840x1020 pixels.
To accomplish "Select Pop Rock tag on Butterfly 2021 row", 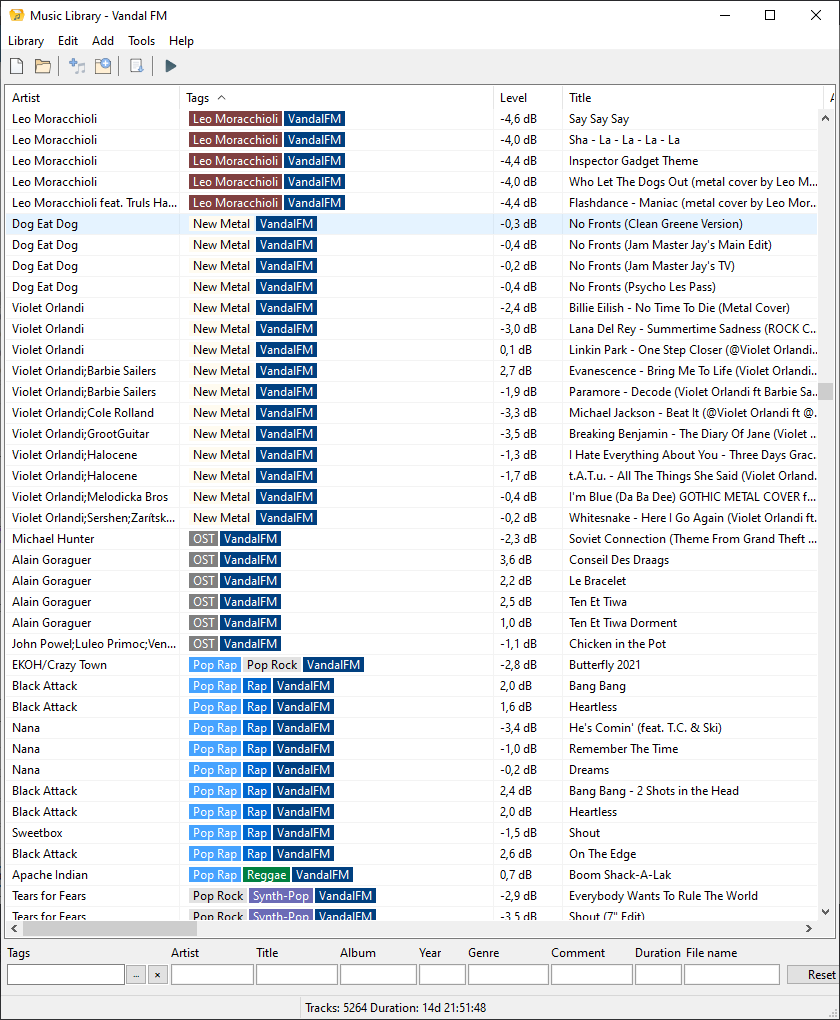I will tap(272, 665).
